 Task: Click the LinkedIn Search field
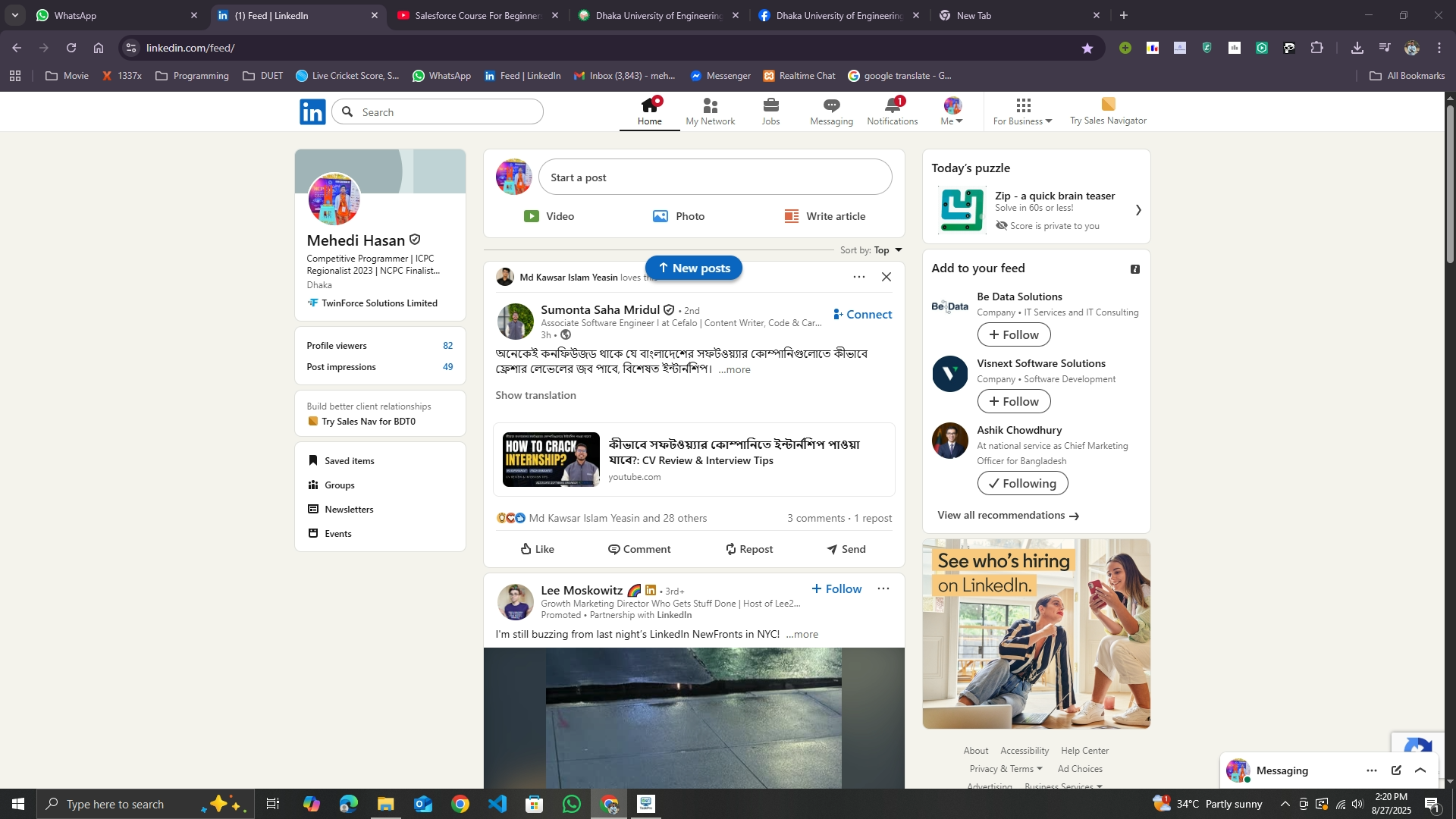(447, 112)
